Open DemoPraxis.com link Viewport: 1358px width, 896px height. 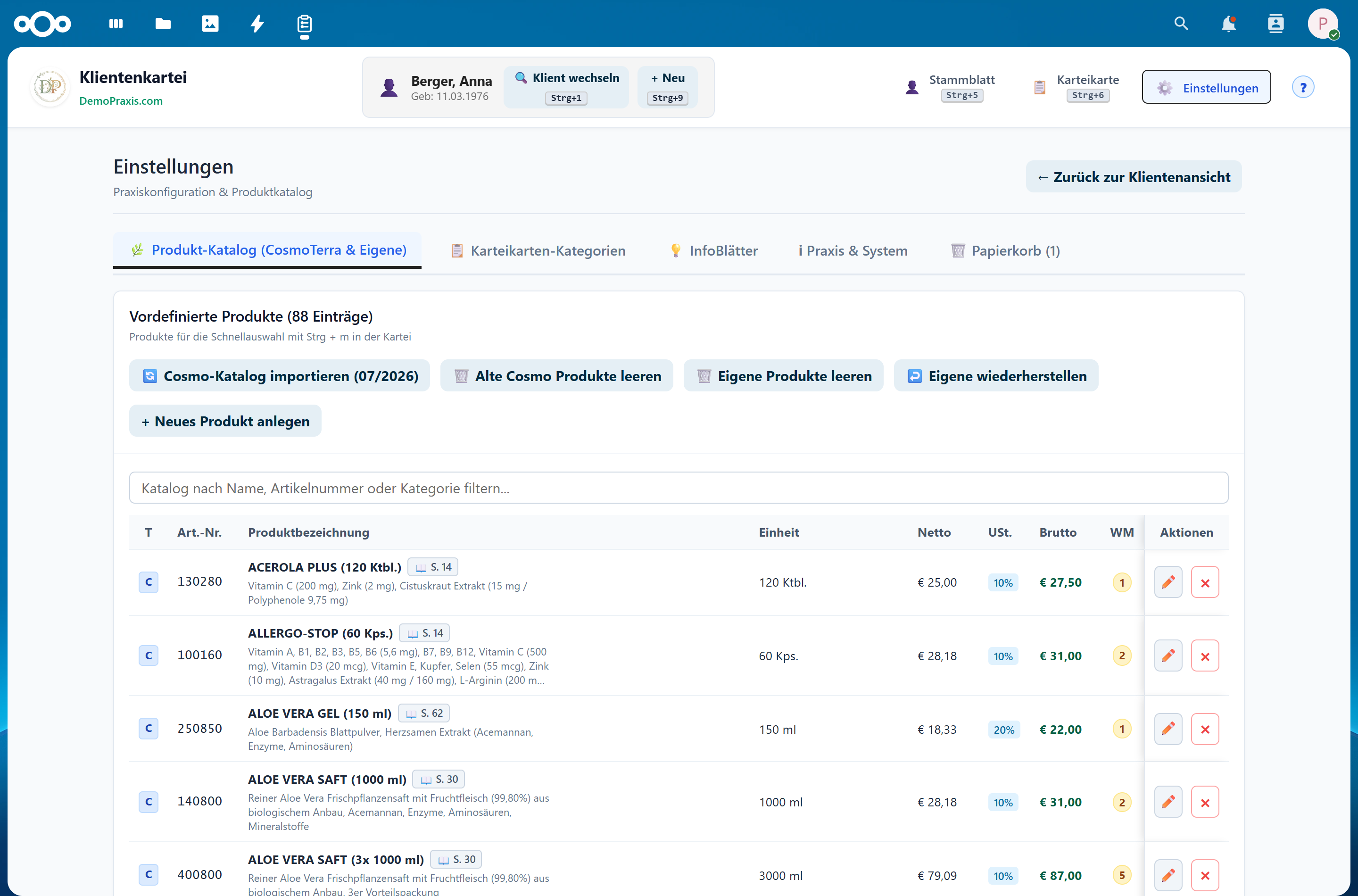coord(121,100)
